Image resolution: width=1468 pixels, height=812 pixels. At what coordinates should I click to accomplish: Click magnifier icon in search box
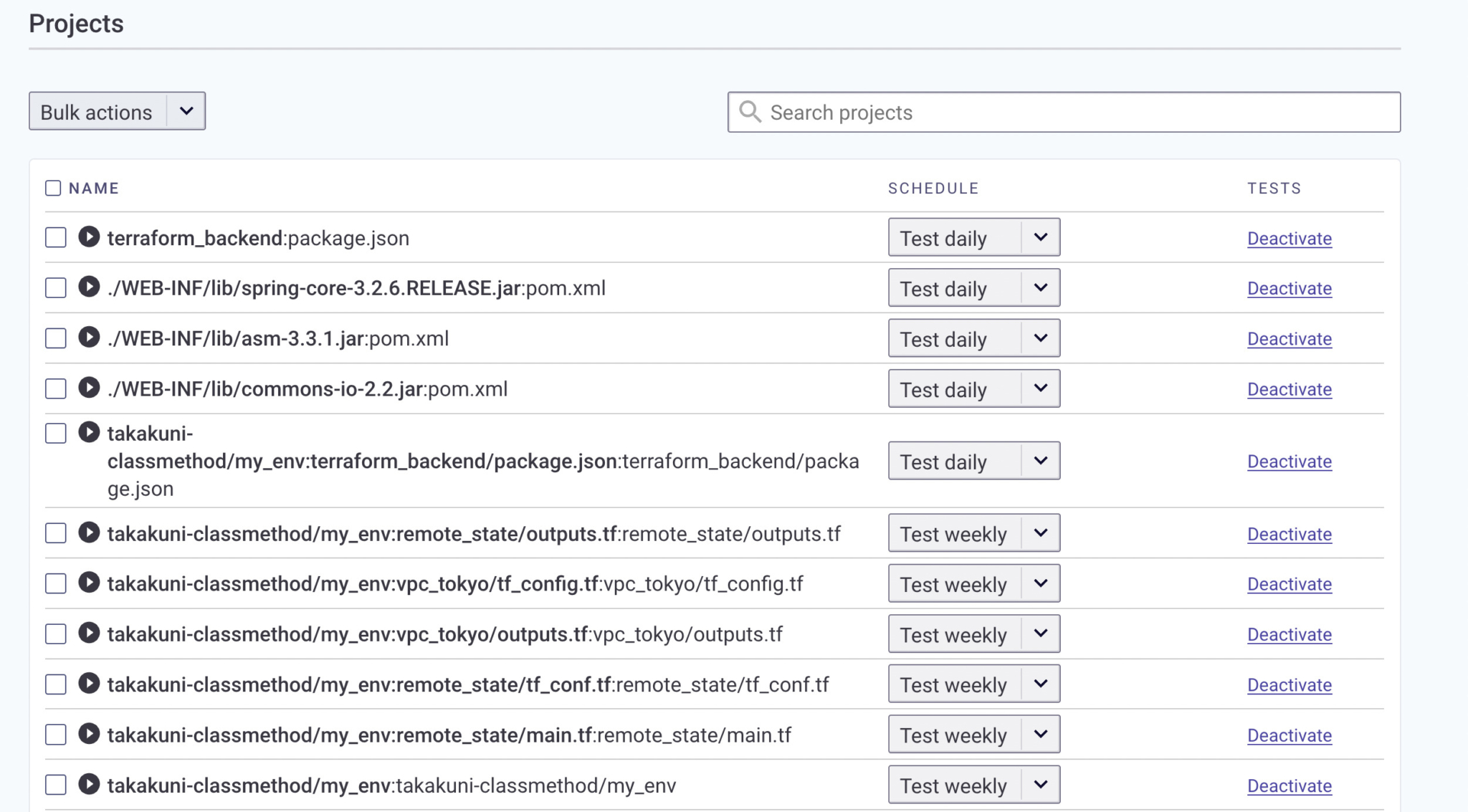coord(750,112)
